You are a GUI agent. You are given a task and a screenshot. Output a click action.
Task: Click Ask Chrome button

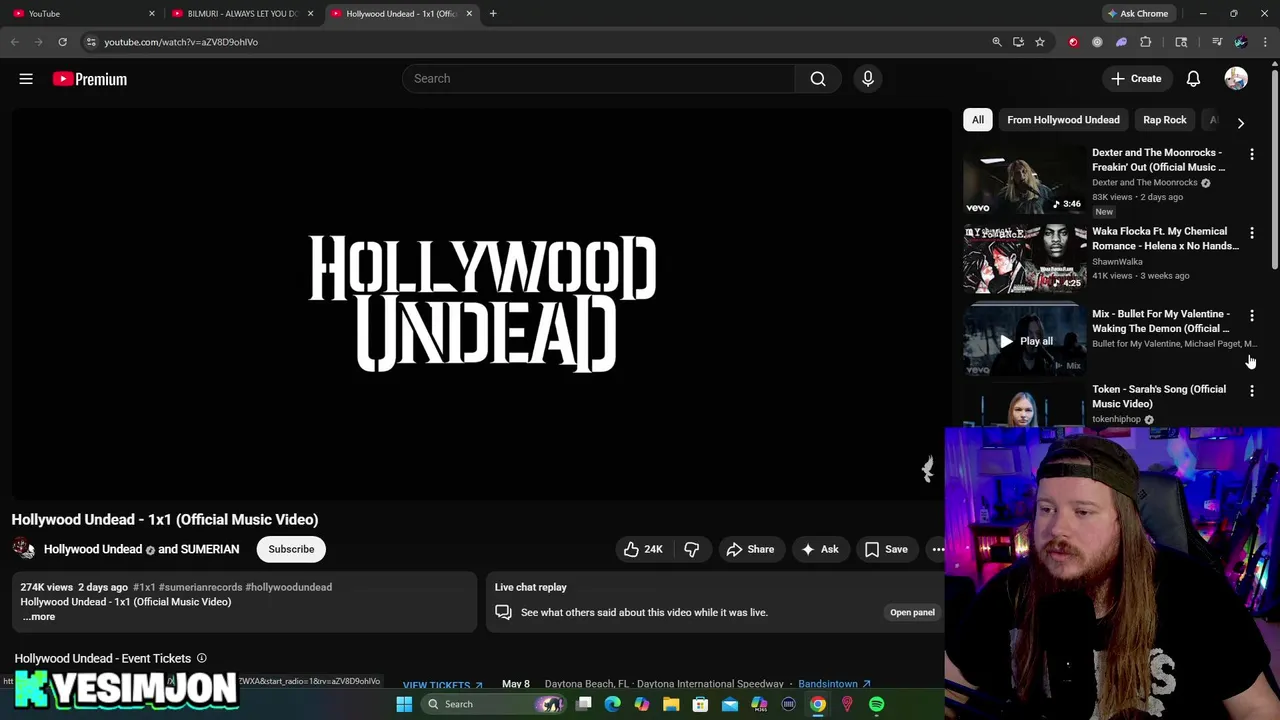coord(1138,13)
